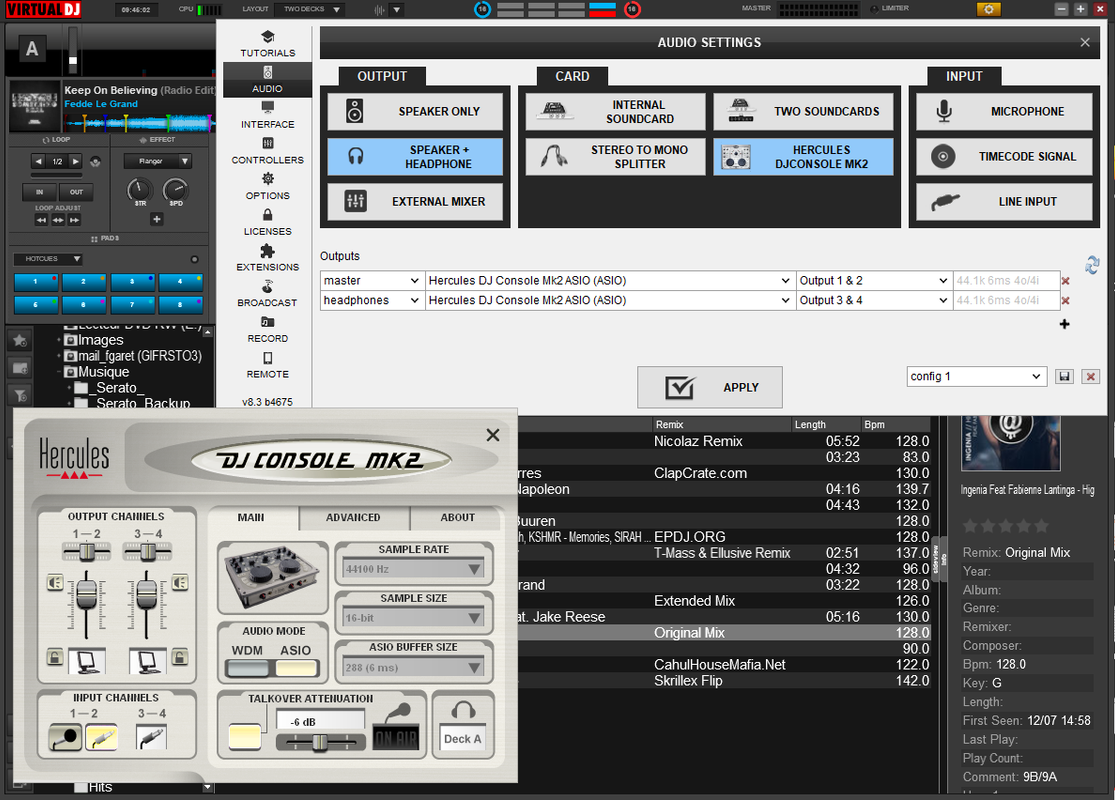Viewport: 1115px width, 800px height.
Task: Select Audio in settings sidebar
Action: coord(267,80)
